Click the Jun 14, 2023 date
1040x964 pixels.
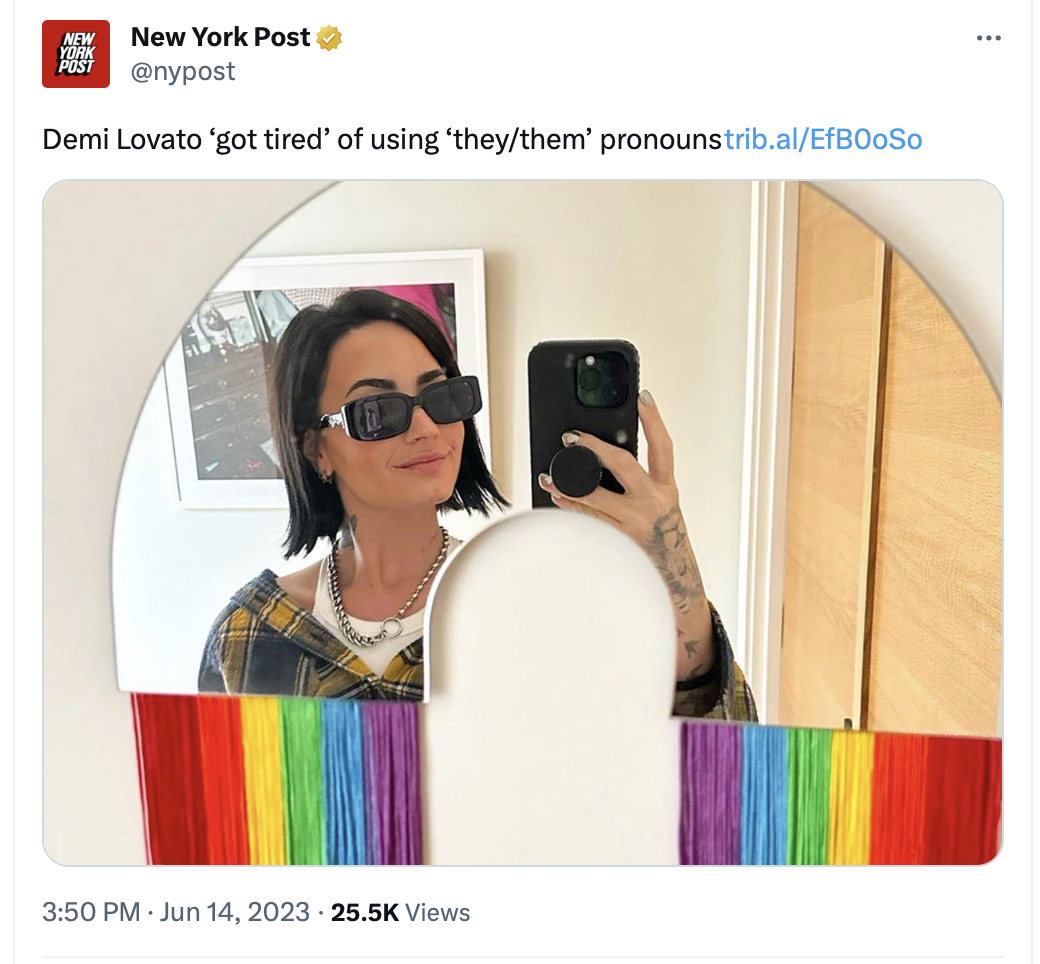[234, 912]
